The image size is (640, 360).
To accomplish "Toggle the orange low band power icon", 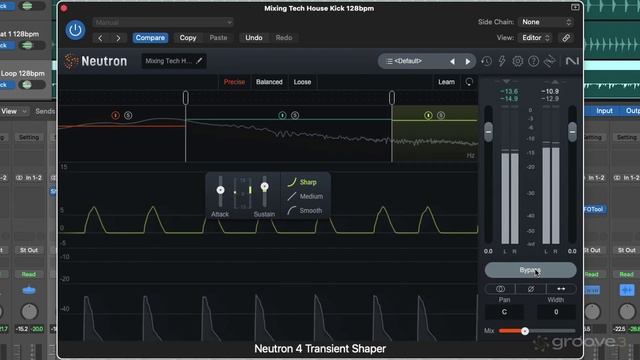I will [115, 116].
